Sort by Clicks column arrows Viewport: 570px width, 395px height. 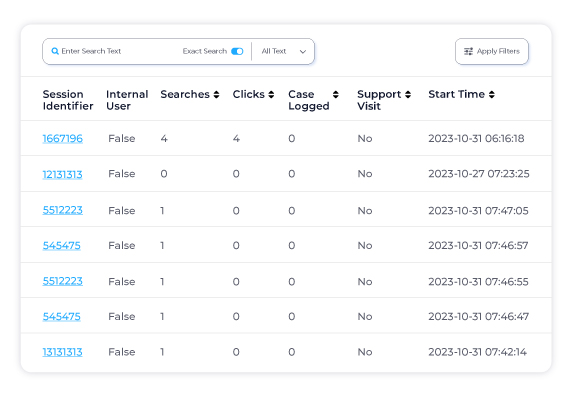pyautogui.click(x=271, y=94)
